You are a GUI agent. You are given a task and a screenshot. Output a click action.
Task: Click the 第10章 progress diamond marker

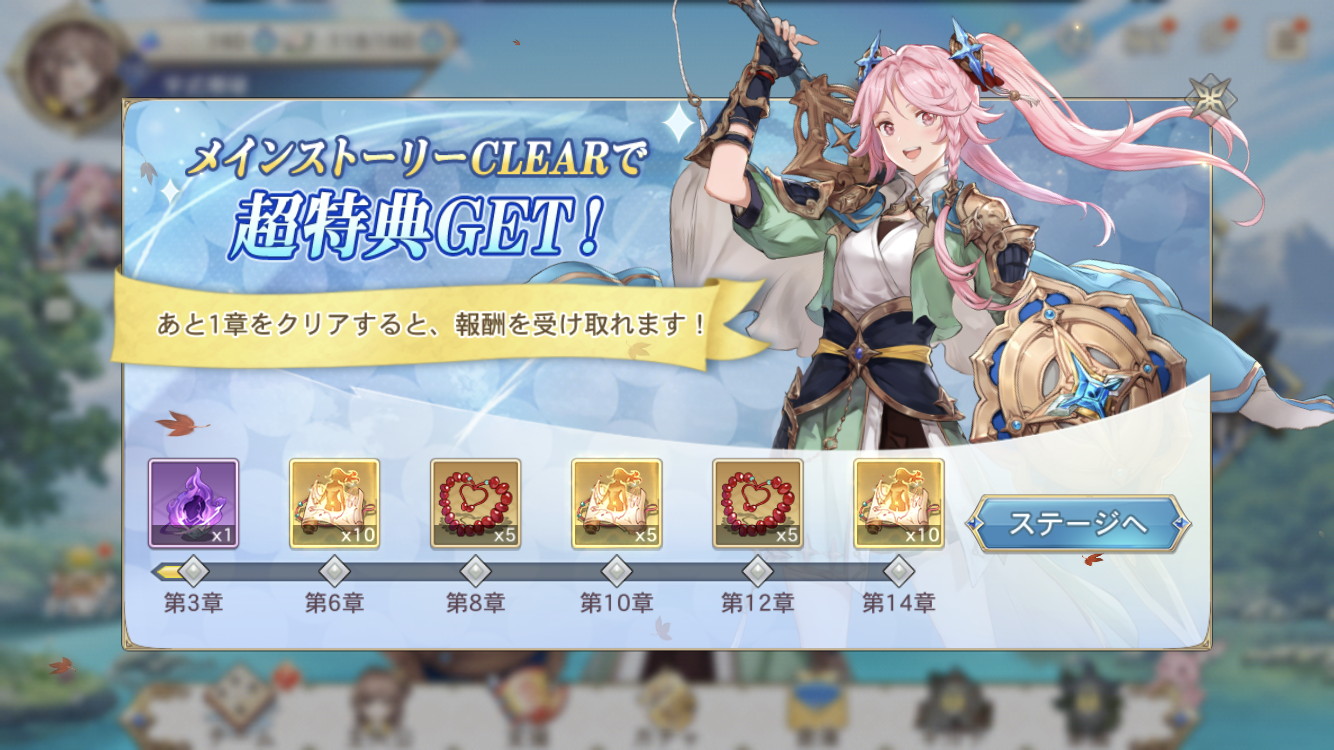[x=617, y=572]
